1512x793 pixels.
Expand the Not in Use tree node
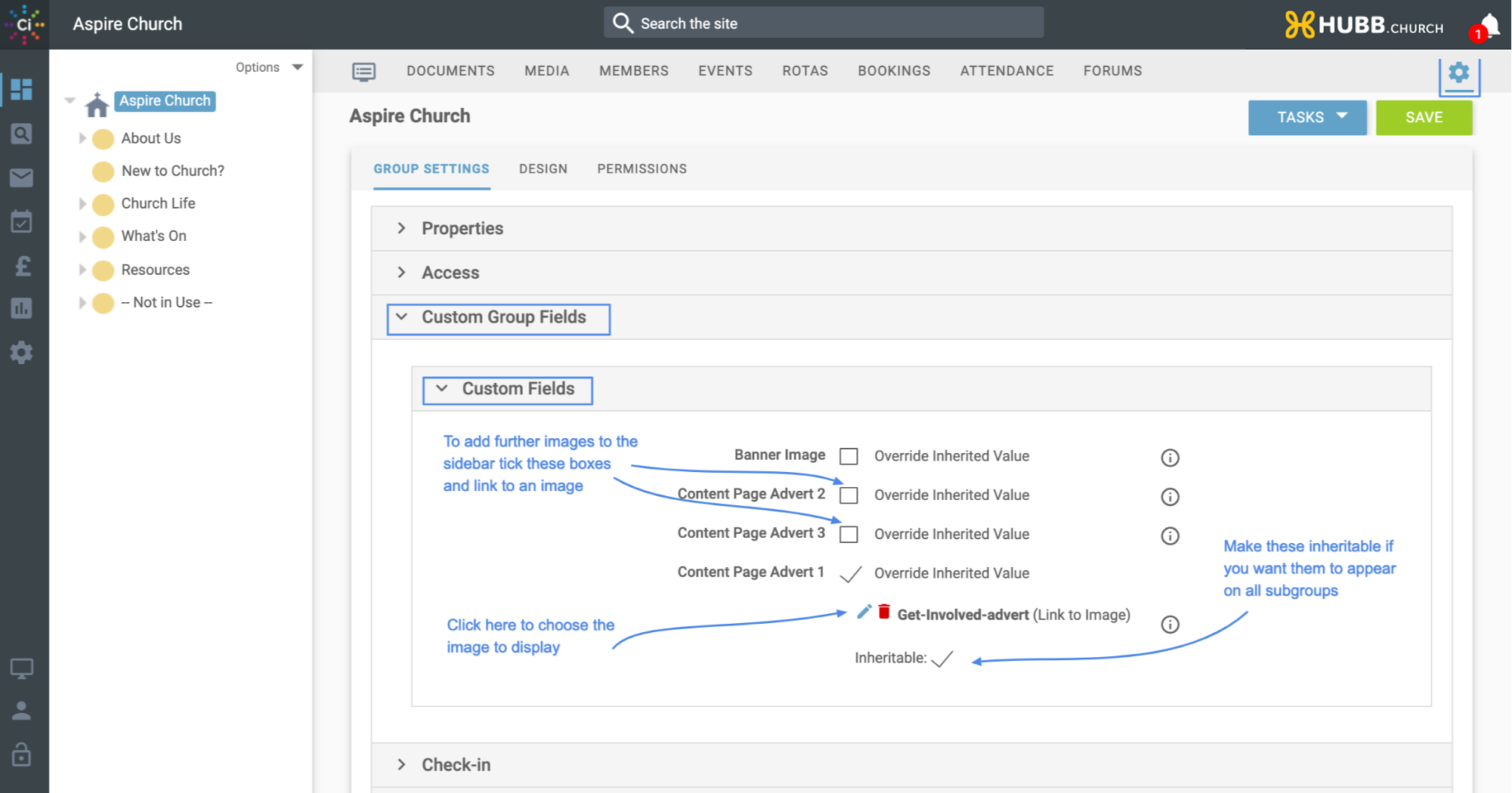82,303
